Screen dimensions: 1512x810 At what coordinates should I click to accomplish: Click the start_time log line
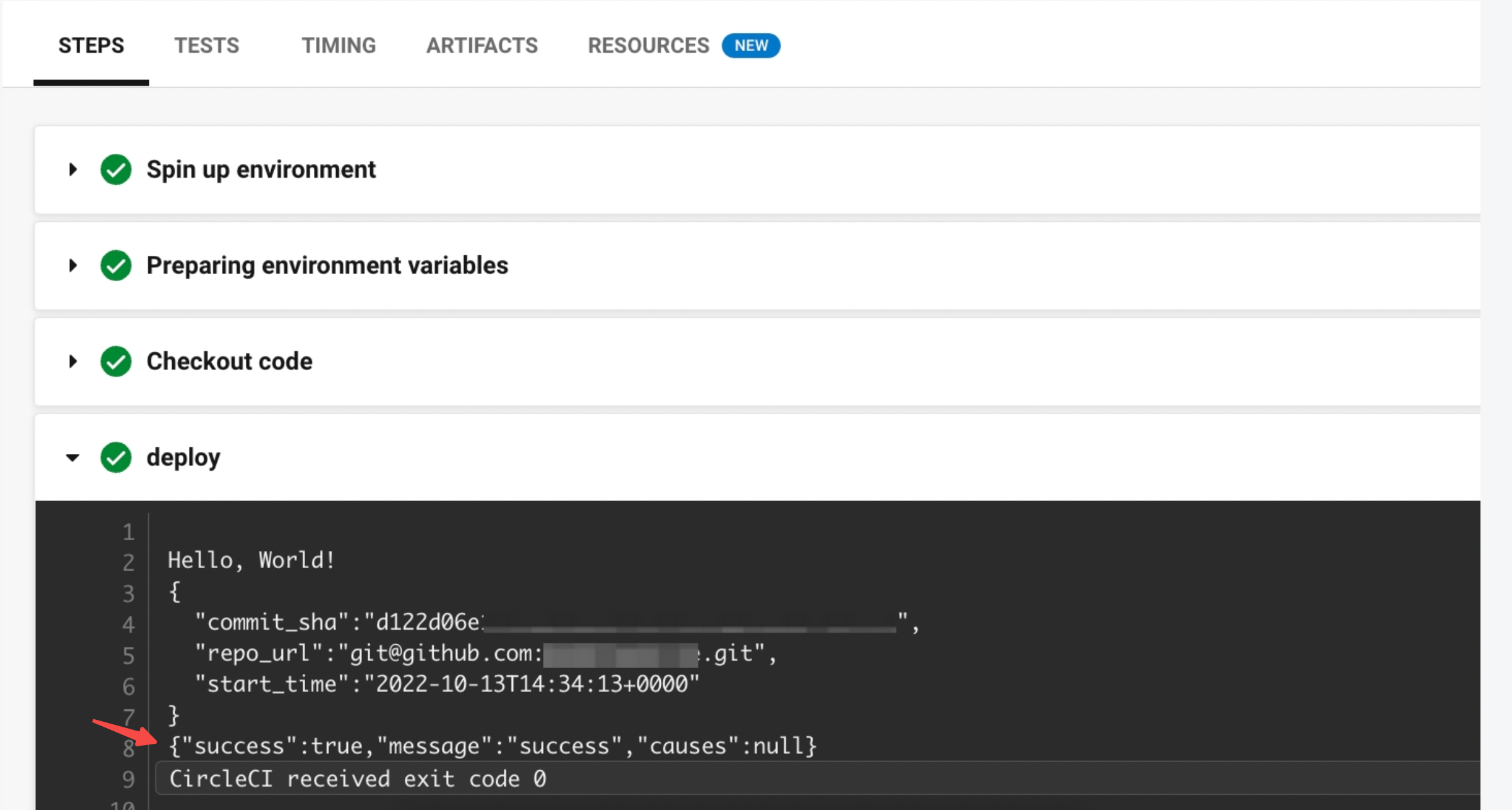446,684
